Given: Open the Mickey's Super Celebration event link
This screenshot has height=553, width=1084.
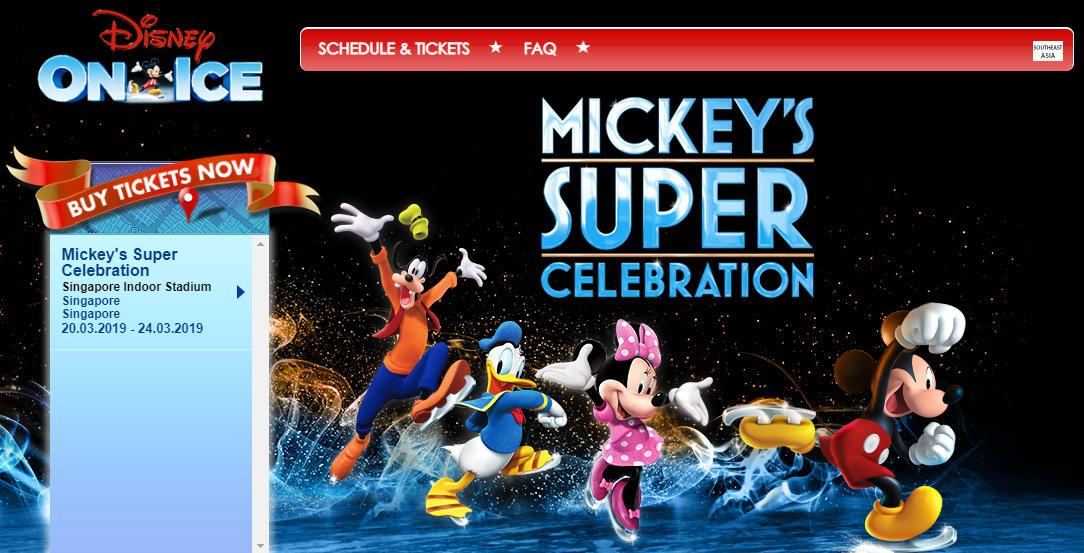Looking at the screenshot, I should tap(120, 262).
